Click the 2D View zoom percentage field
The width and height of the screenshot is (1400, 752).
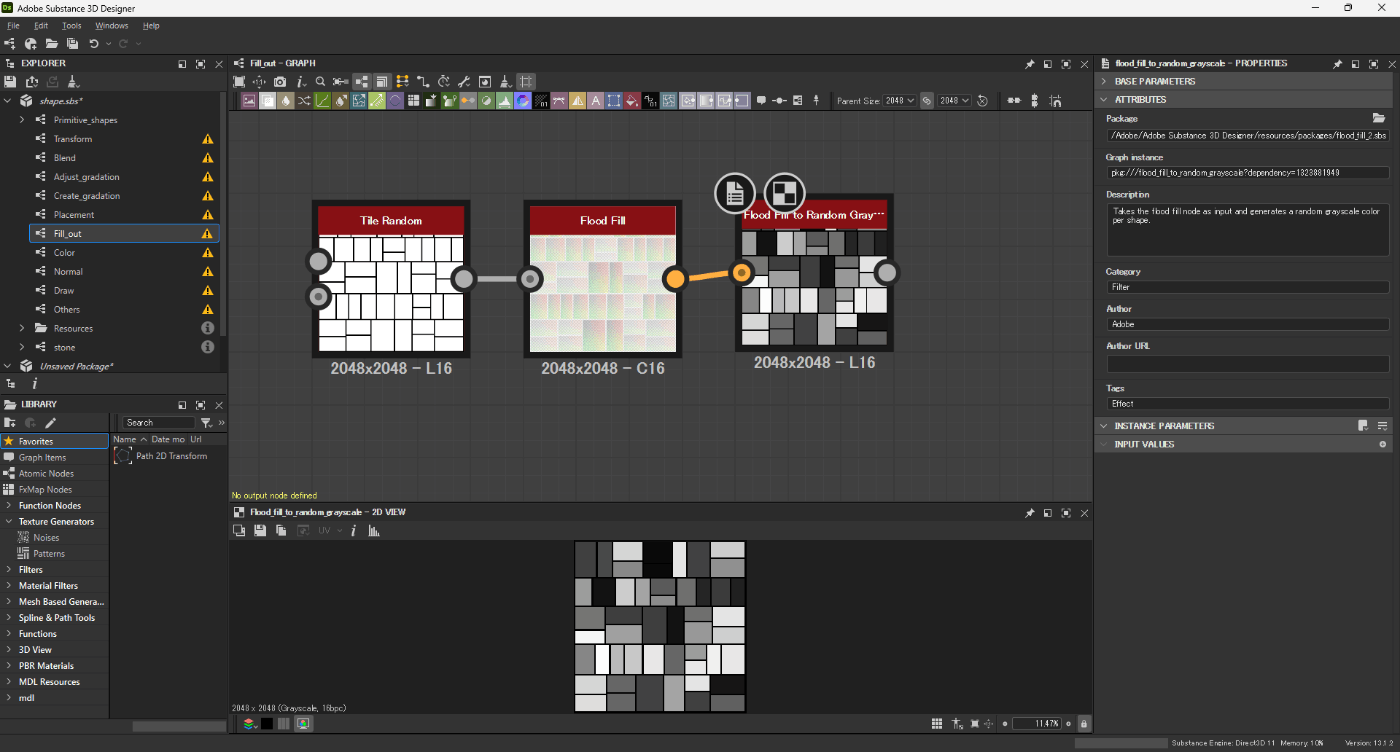click(x=1036, y=723)
